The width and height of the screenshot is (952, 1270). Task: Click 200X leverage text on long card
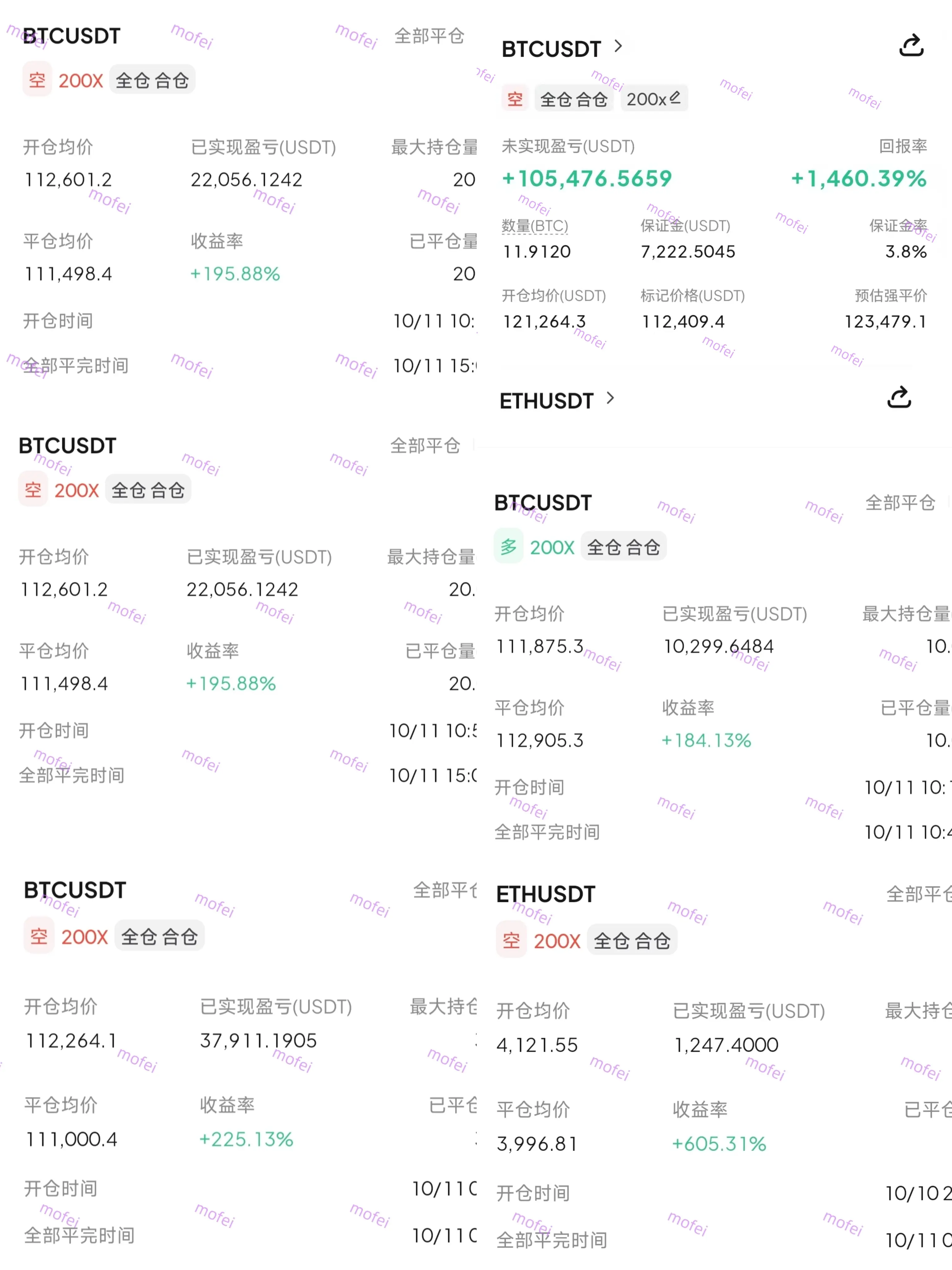coord(552,548)
